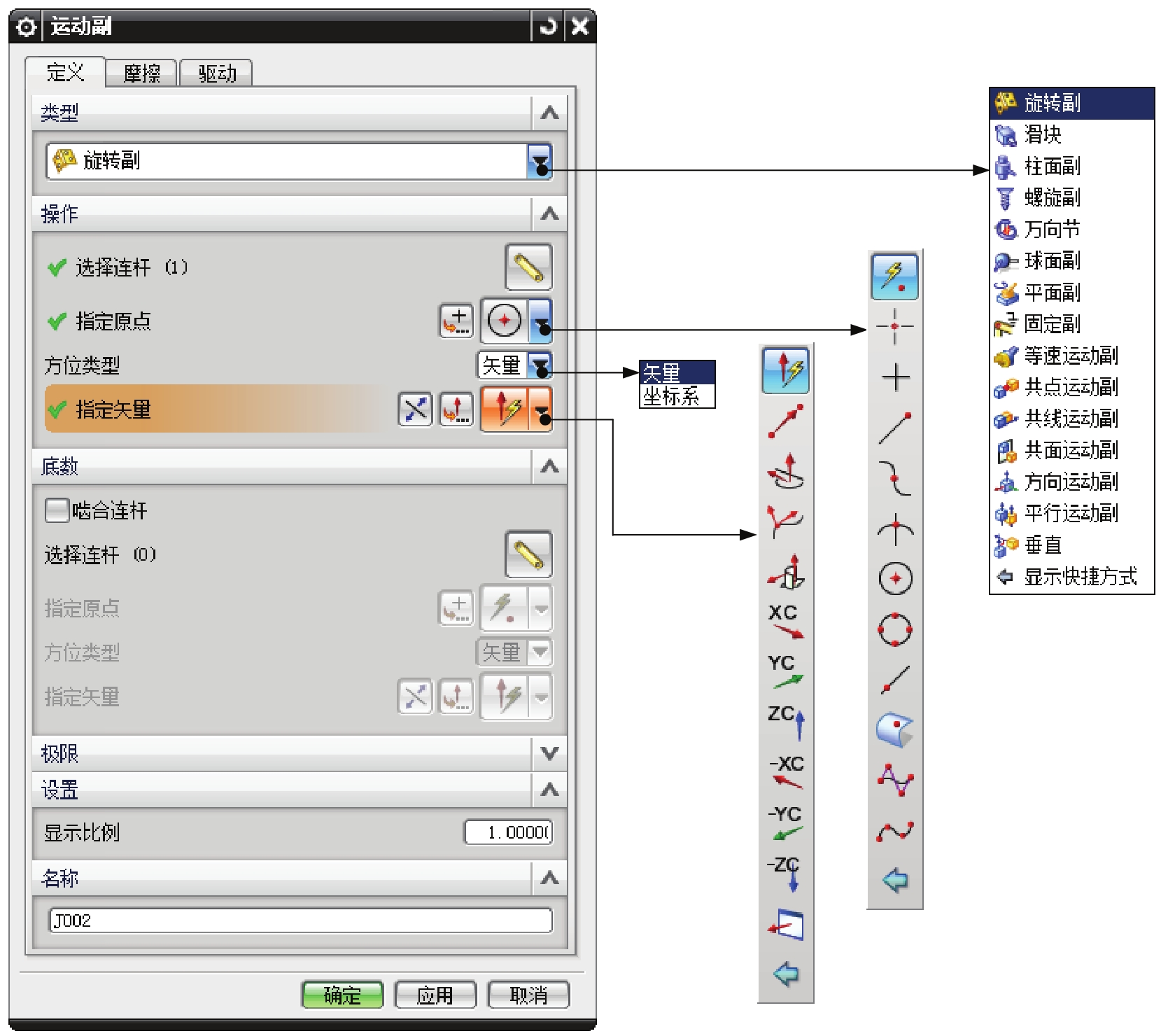
Task: Select the XC axis vector icon
Action: pos(785,622)
